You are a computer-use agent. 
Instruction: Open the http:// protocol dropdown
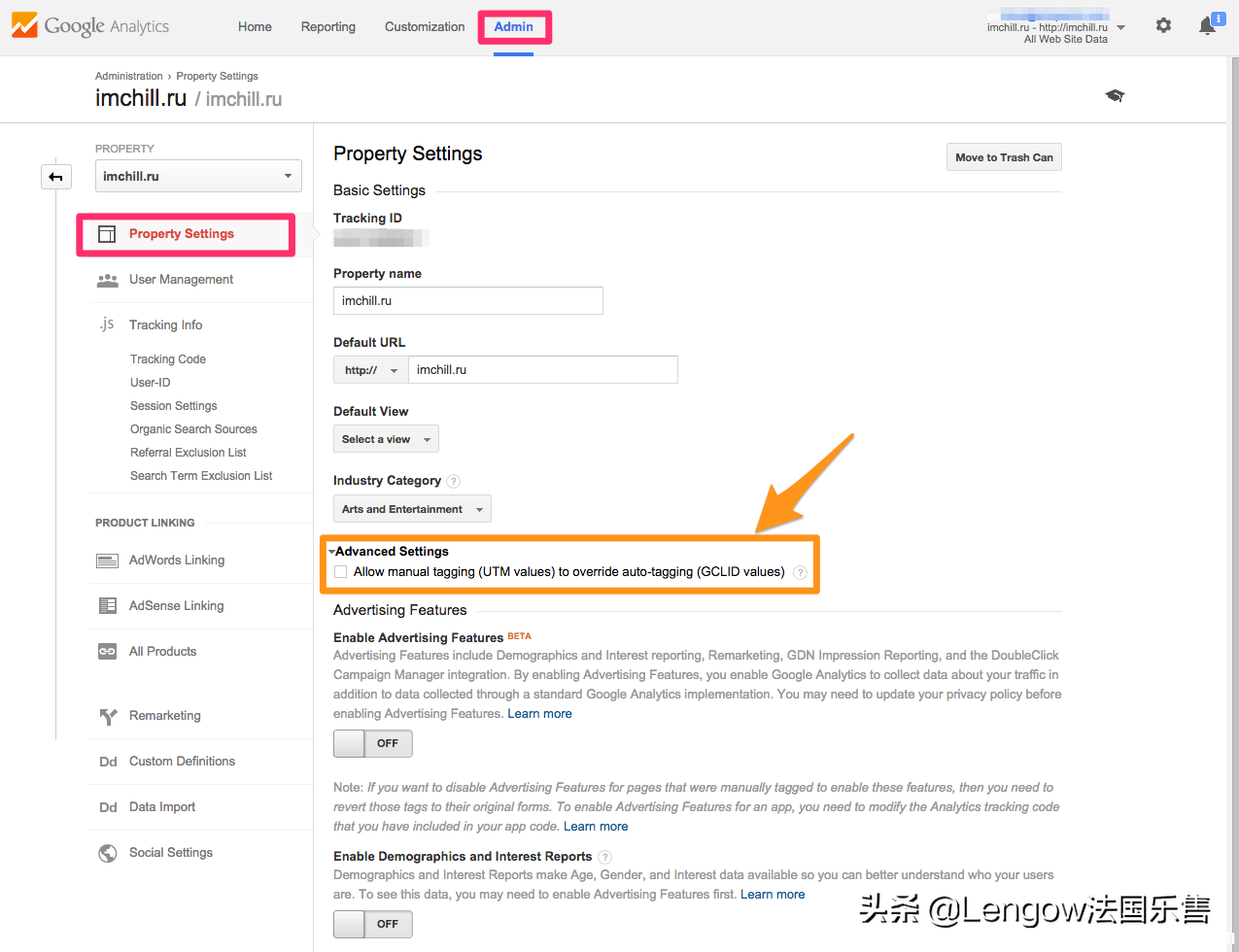point(371,370)
